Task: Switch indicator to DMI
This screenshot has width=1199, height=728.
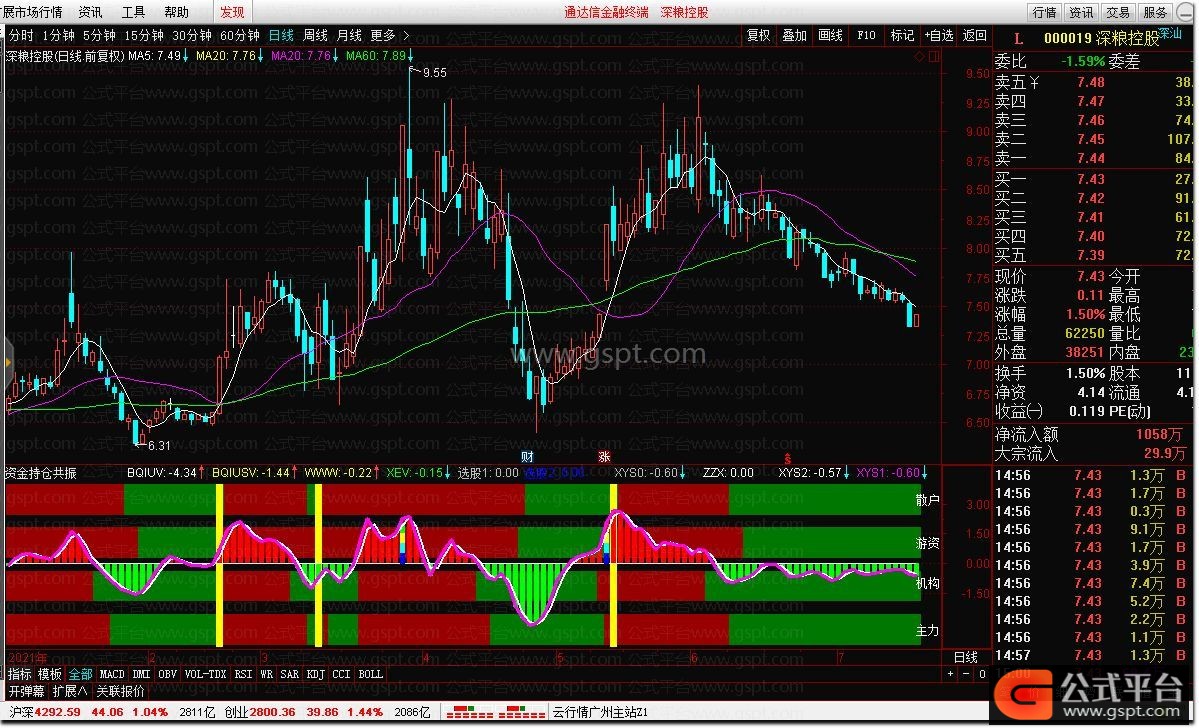Action: click(x=141, y=674)
